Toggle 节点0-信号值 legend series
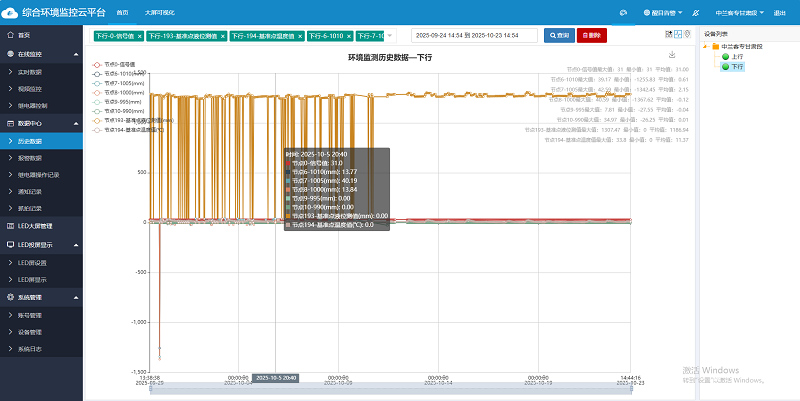The height and width of the screenshot is (401, 800). pyautogui.click(x=119, y=65)
